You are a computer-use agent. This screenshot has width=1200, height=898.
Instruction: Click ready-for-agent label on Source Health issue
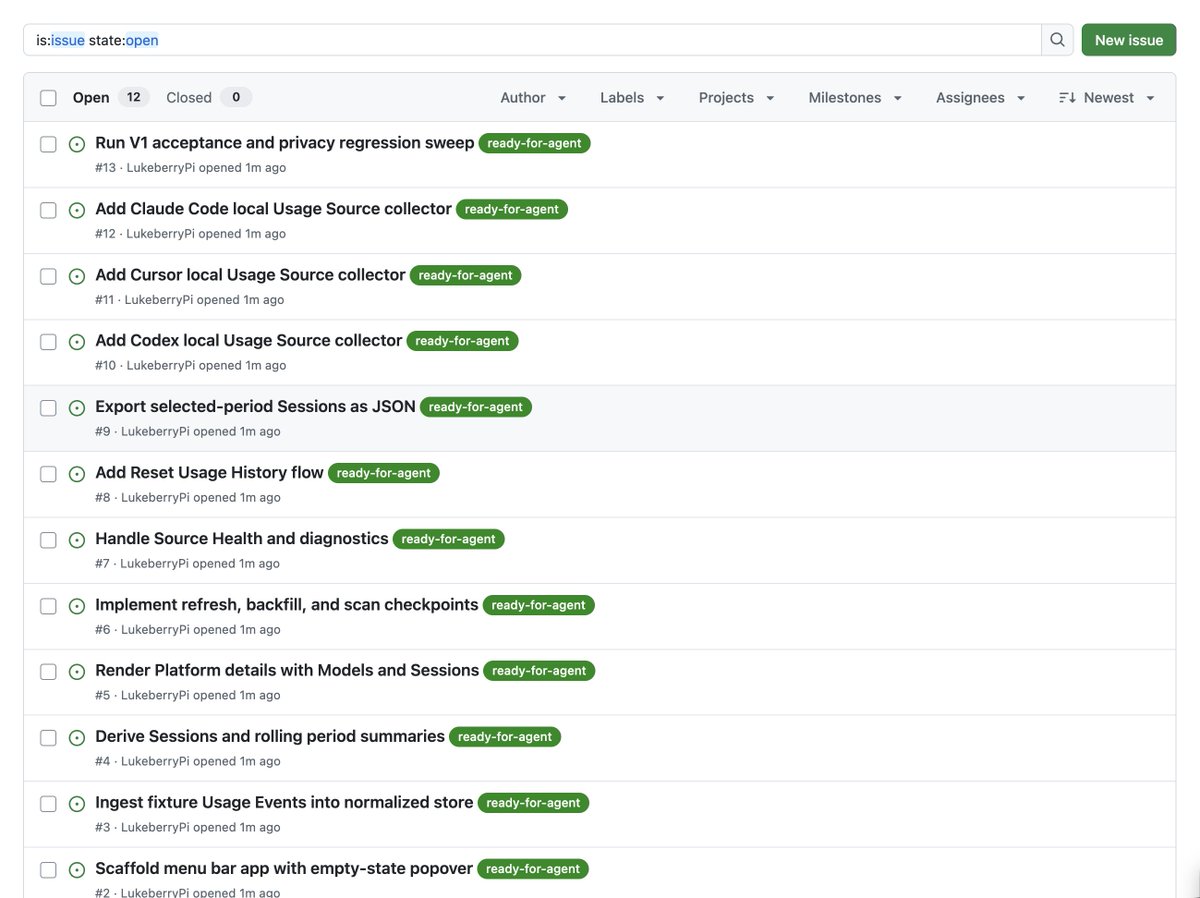[x=449, y=539]
